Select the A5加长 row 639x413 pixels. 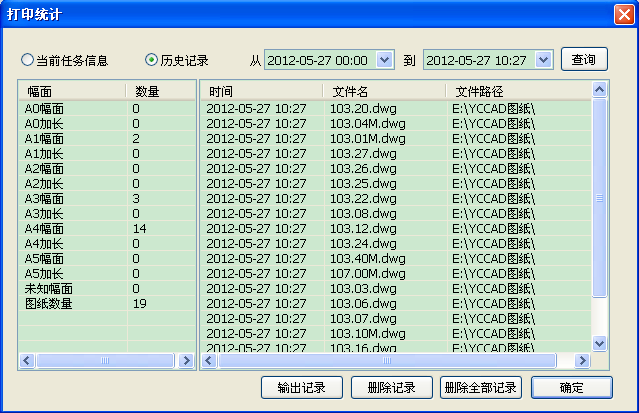pyautogui.click(x=107, y=274)
